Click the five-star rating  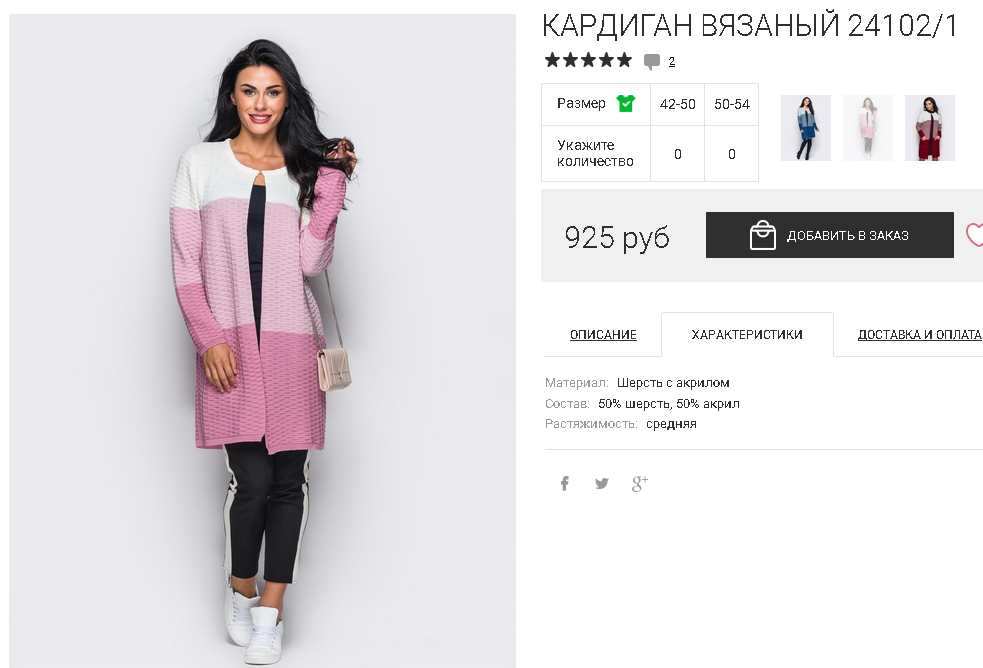pos(588,60)
